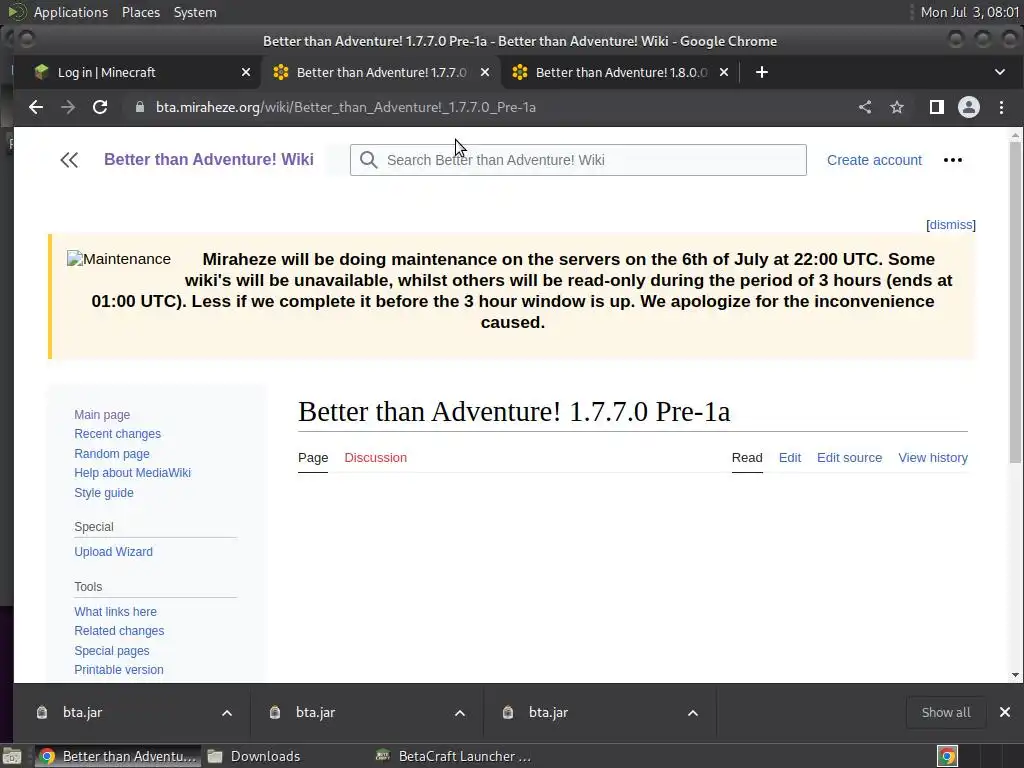Open the Applications menu

coord(71,12)
